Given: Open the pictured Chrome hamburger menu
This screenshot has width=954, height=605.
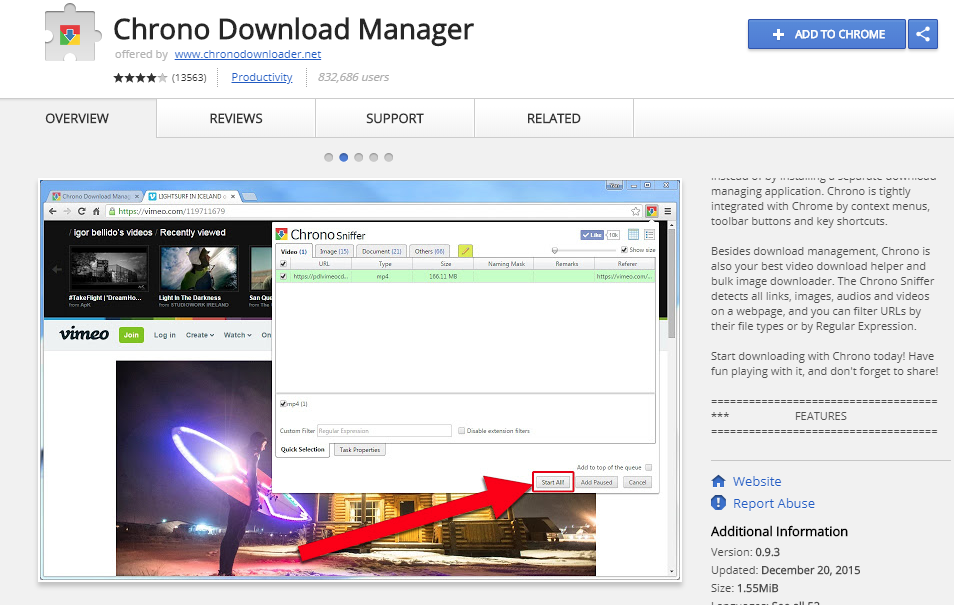Looking at the screenshot, I should (x=667, y=211).
